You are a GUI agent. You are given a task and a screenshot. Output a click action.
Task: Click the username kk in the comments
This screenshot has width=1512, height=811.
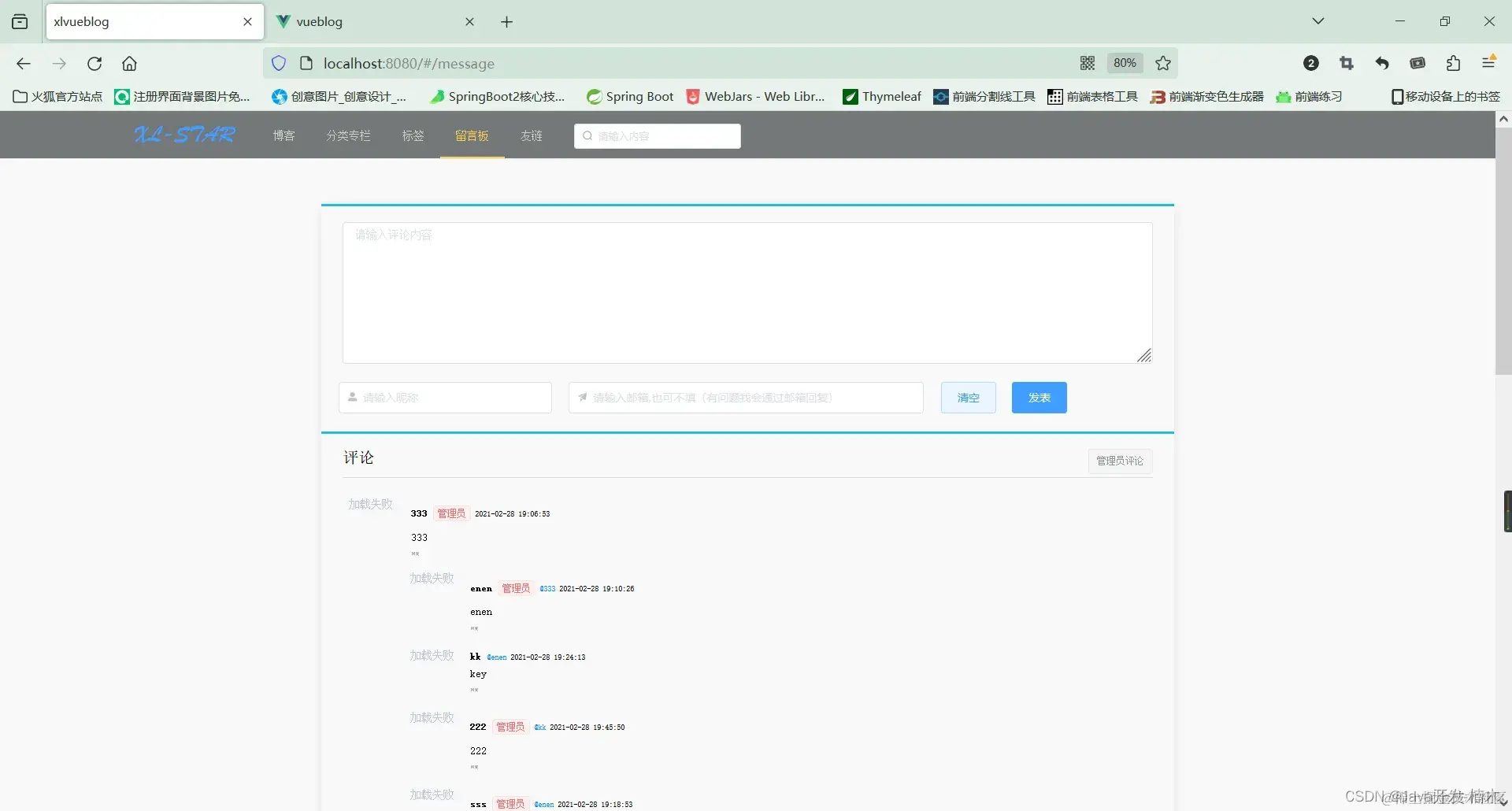476,657
